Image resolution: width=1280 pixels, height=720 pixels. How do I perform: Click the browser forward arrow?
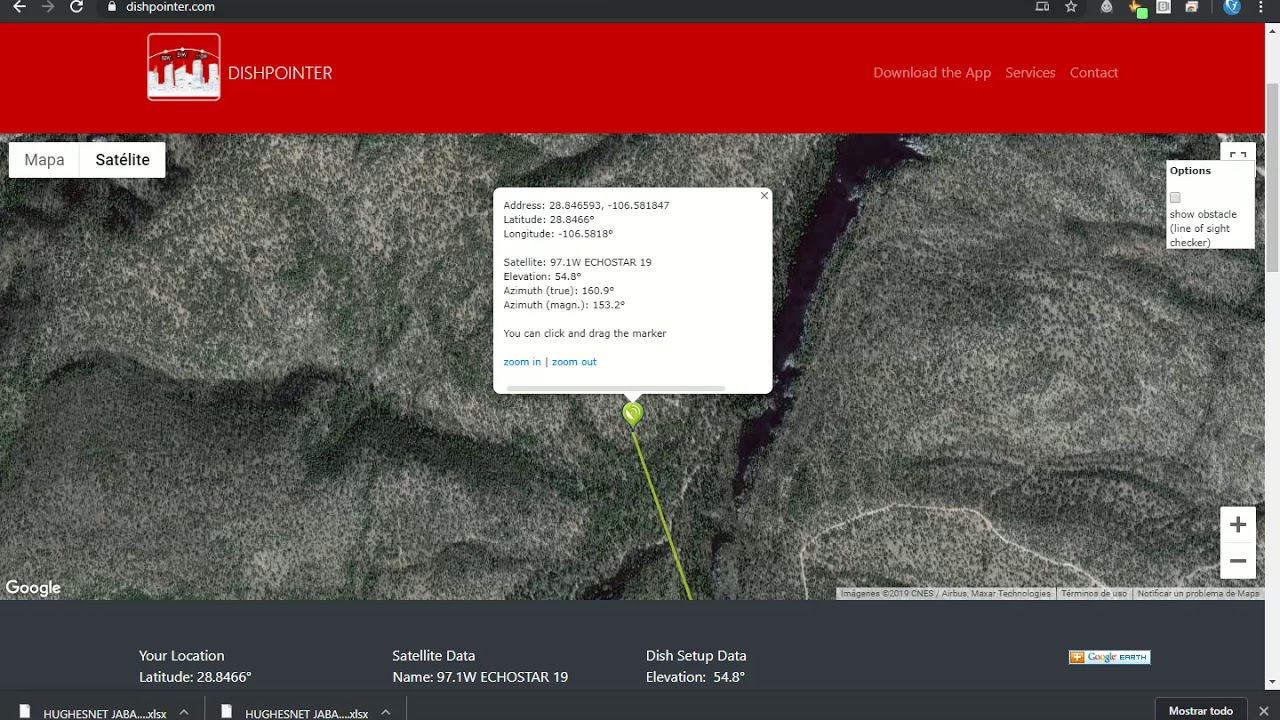click(47, 7)
